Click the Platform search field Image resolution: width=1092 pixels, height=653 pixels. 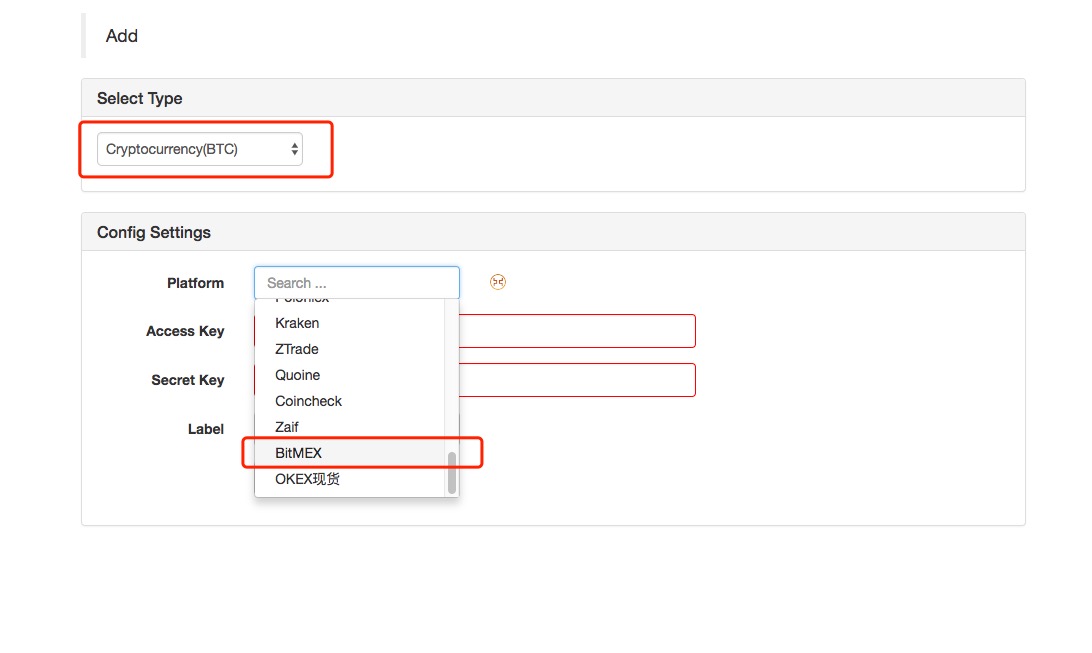pos(357,283)
